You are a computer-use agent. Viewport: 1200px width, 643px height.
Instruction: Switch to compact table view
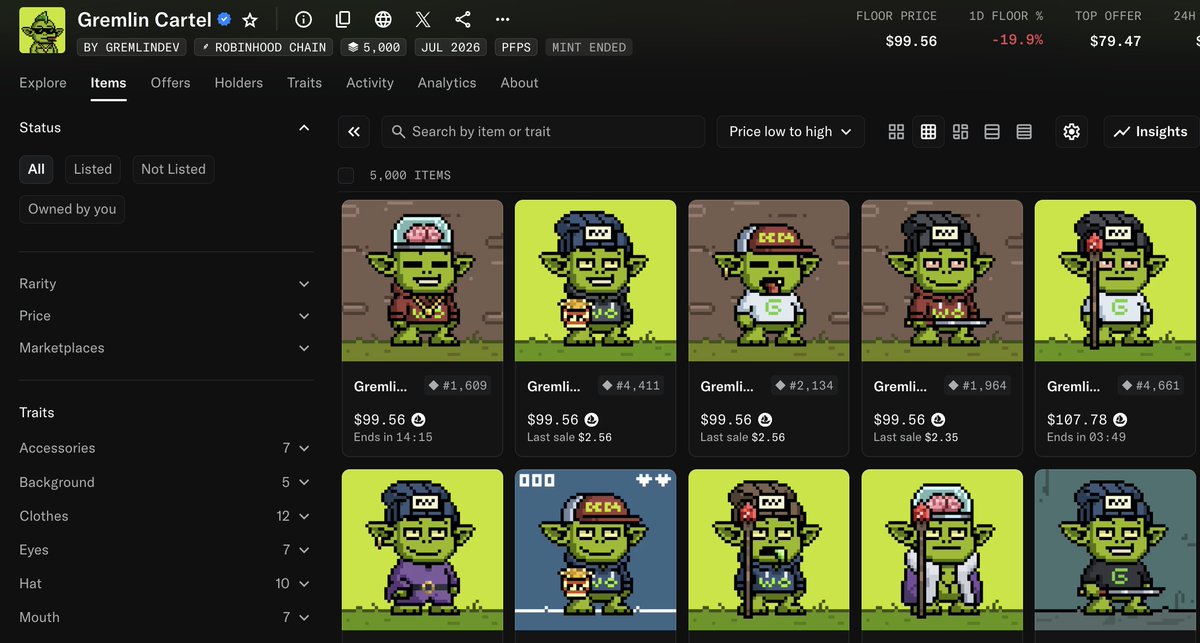click(1024, 131)
